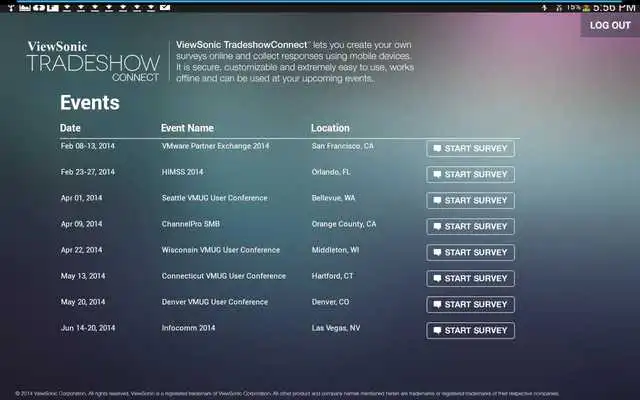Select the date 'Feb 08-13, 2014'
Viewport: 640px width, 400px height.
(x=88, y=146)
